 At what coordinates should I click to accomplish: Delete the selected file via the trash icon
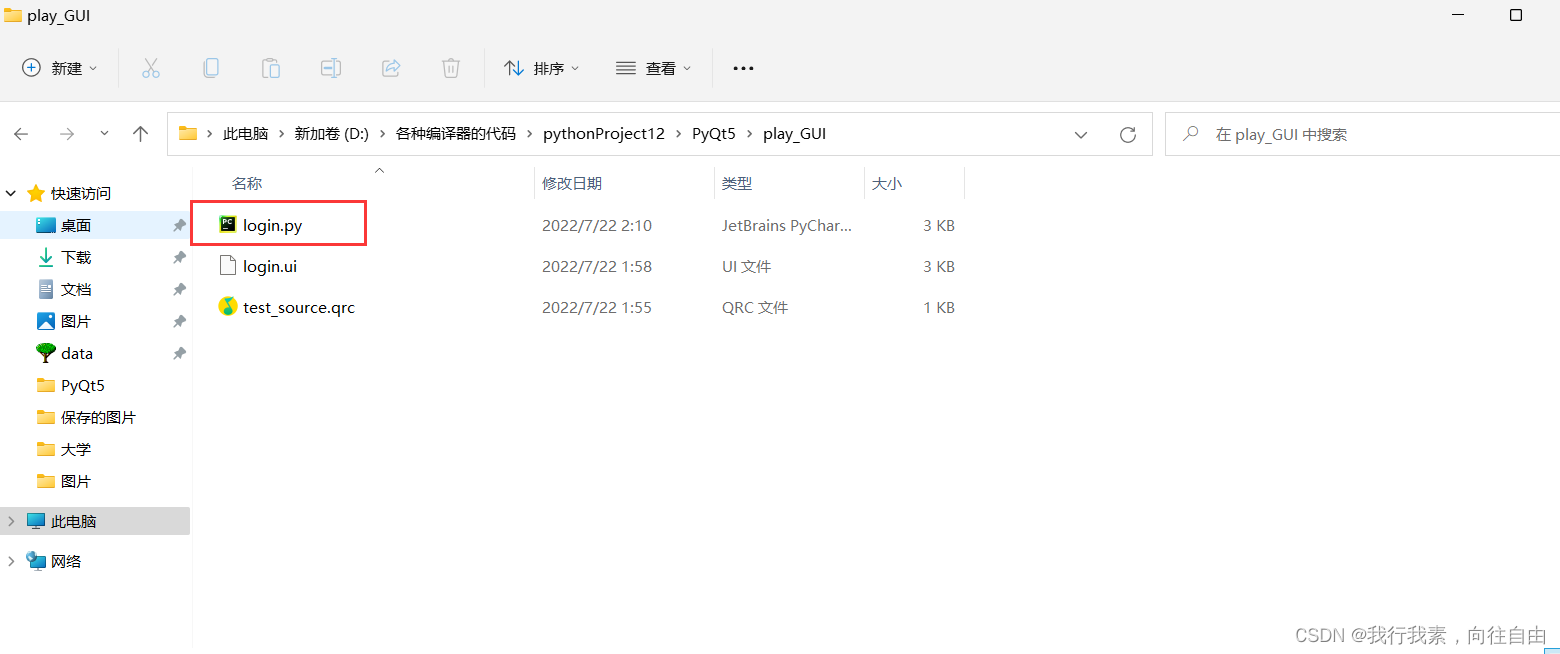450,68
